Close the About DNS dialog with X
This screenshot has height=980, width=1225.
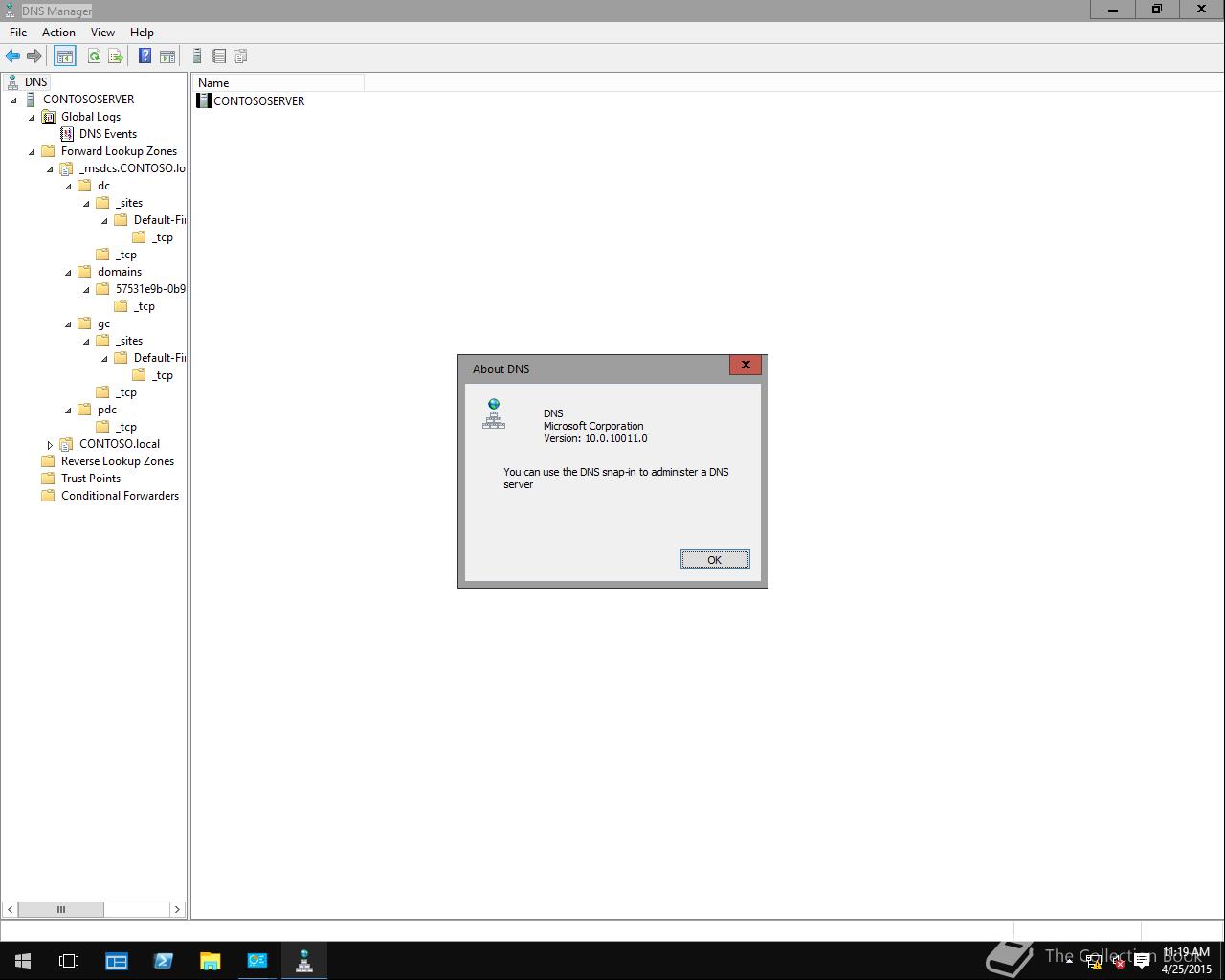[x=746, y=365]
